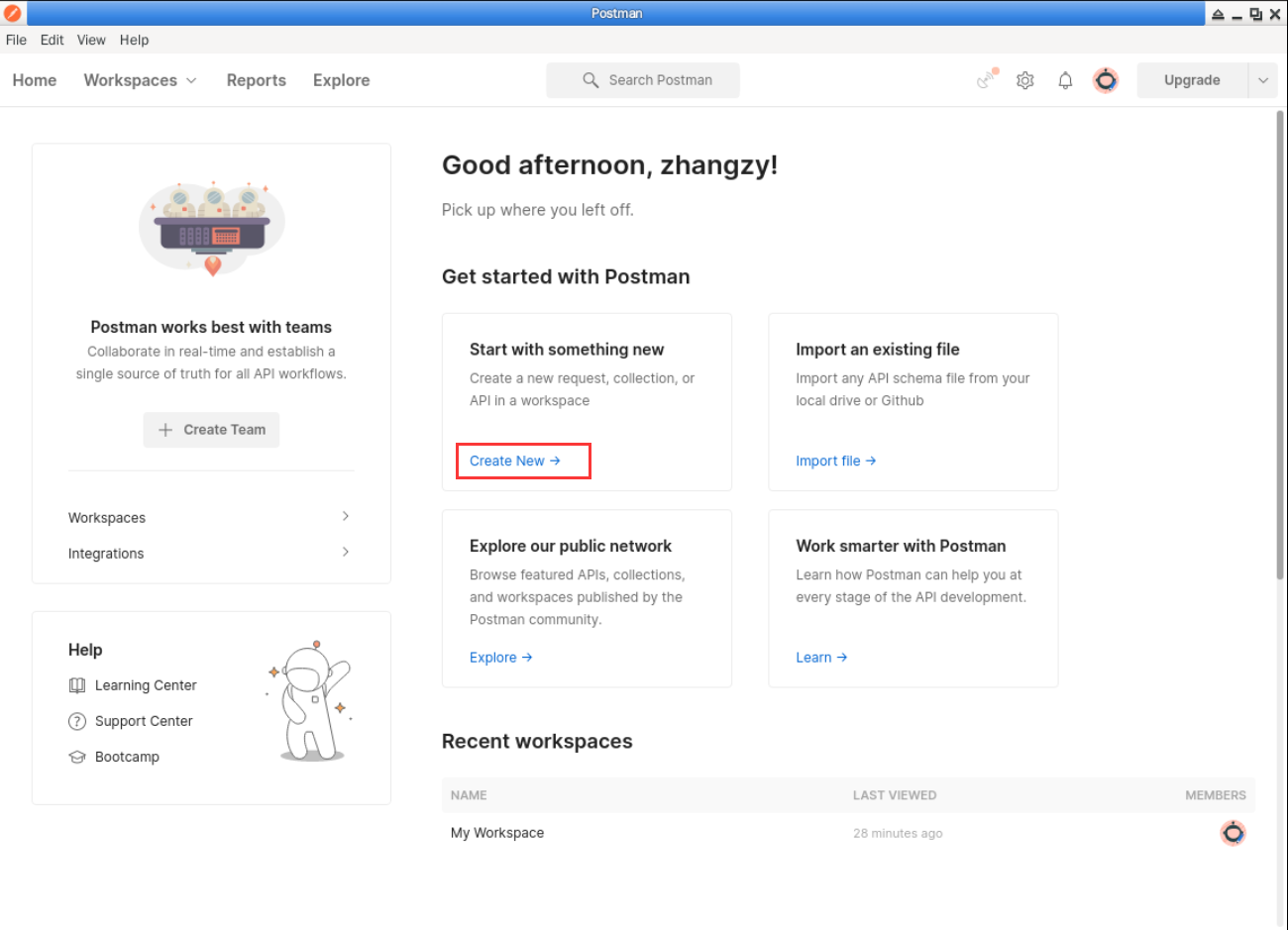Click the Postman logo in title bar

pos(13,13)
